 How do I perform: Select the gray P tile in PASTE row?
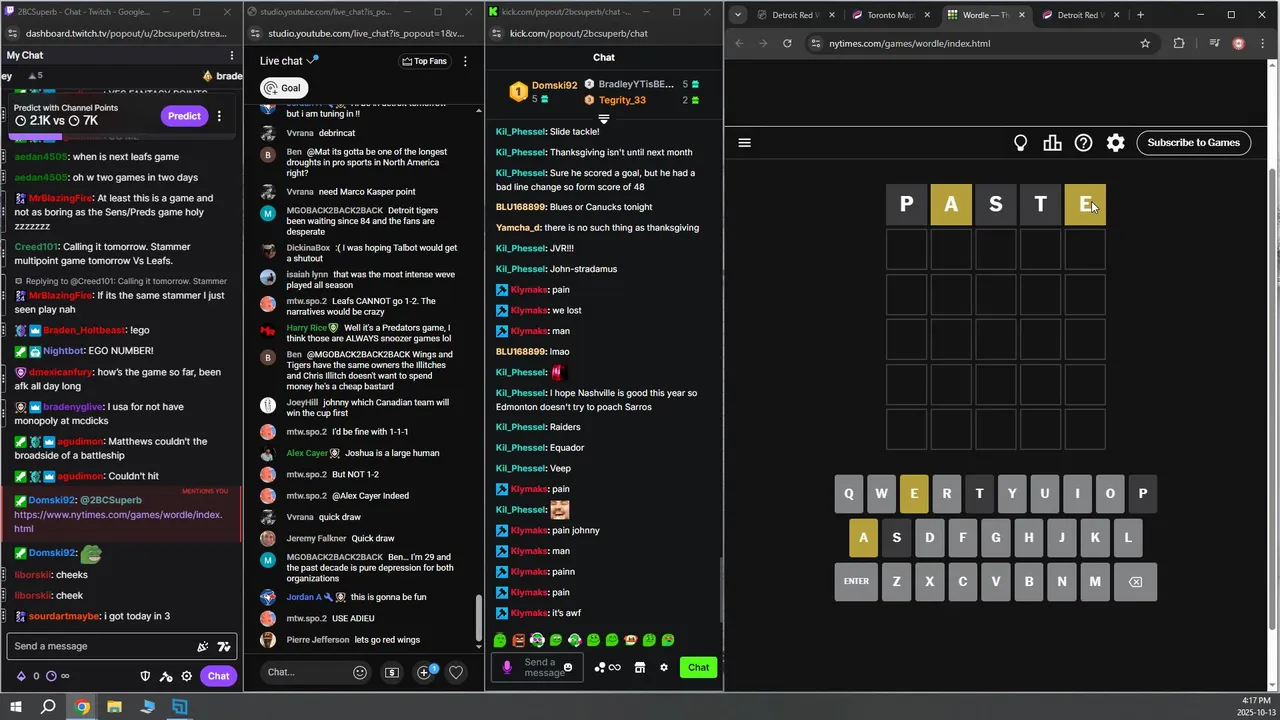point(906,204)
